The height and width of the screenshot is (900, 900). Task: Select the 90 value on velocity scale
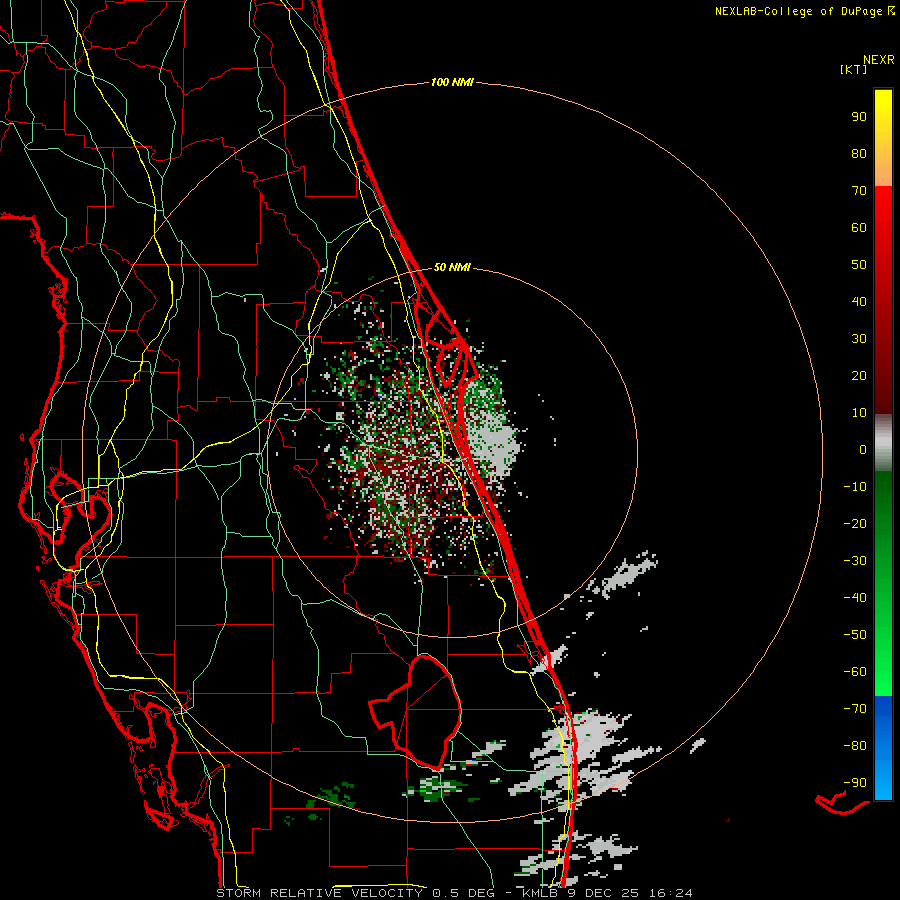(x=859, y=117)
